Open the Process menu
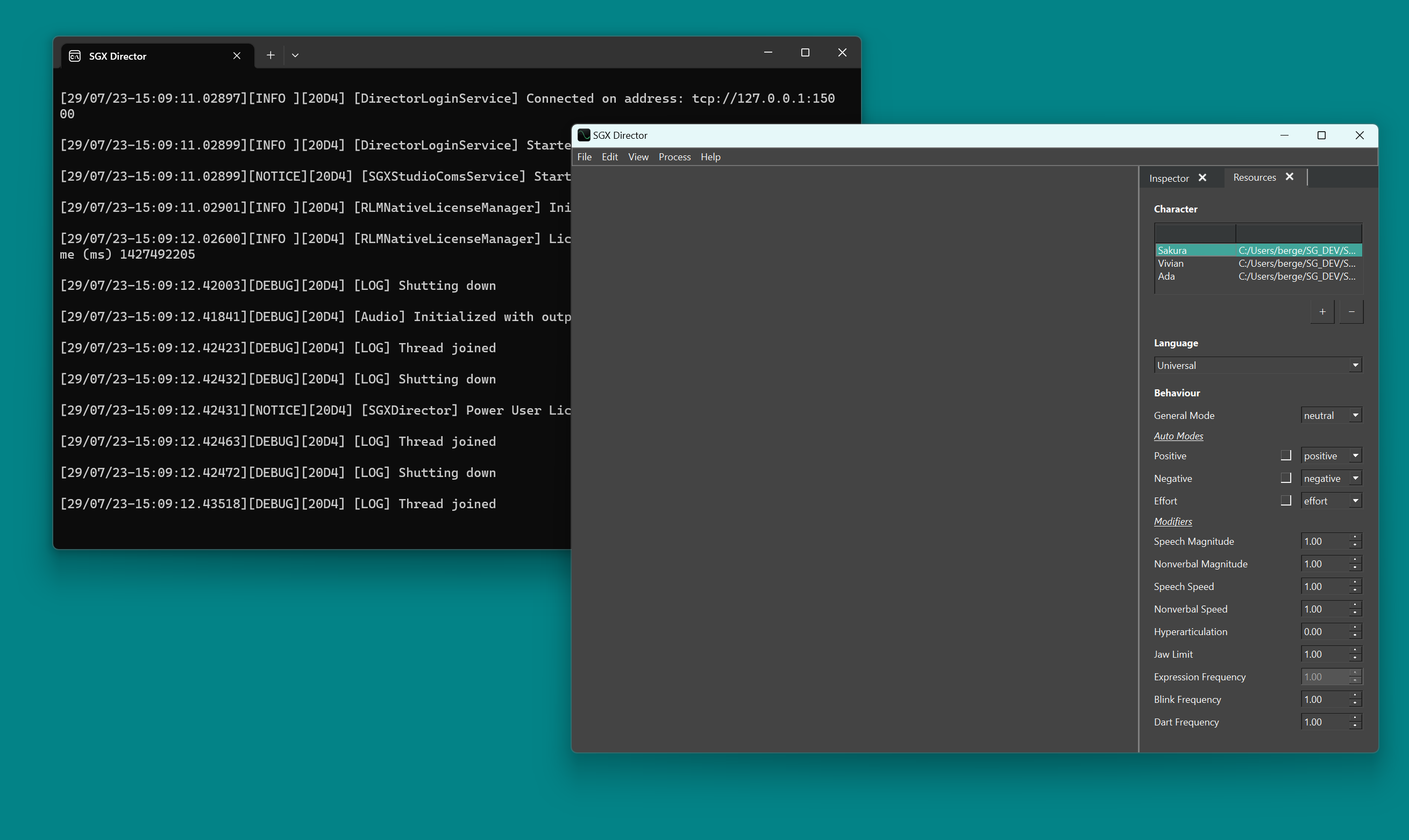Image resolution: width=1409 pixels, height=840 pixels. [674, 157]
